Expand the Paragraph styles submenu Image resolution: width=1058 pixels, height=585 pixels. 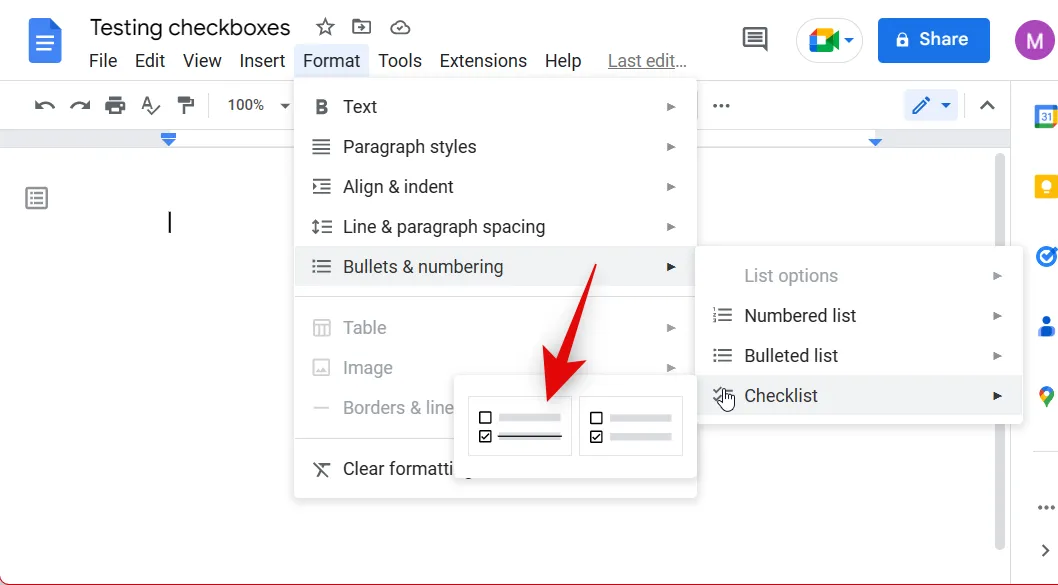click(495, 146)
